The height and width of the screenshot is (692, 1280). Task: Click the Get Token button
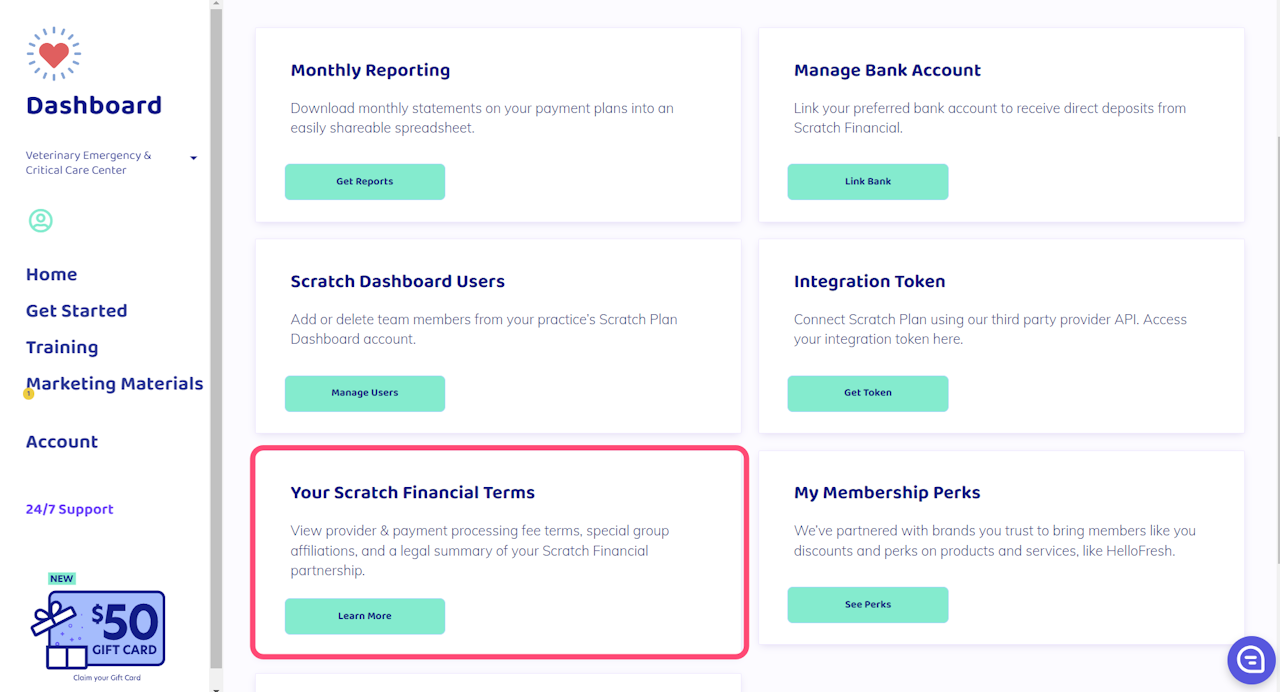coord(867,393)
